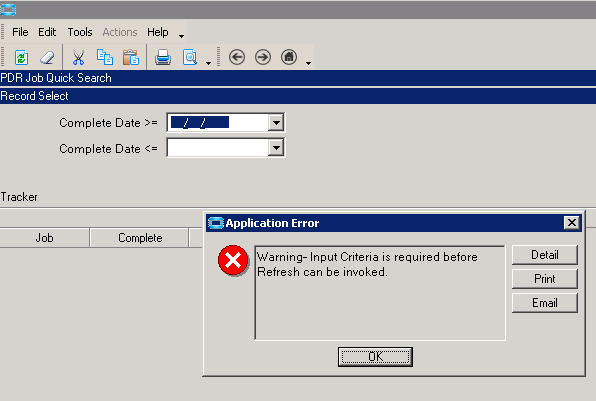Click the Complete Date <= input field
Screen dimensions: 596x401
point(218,148)
